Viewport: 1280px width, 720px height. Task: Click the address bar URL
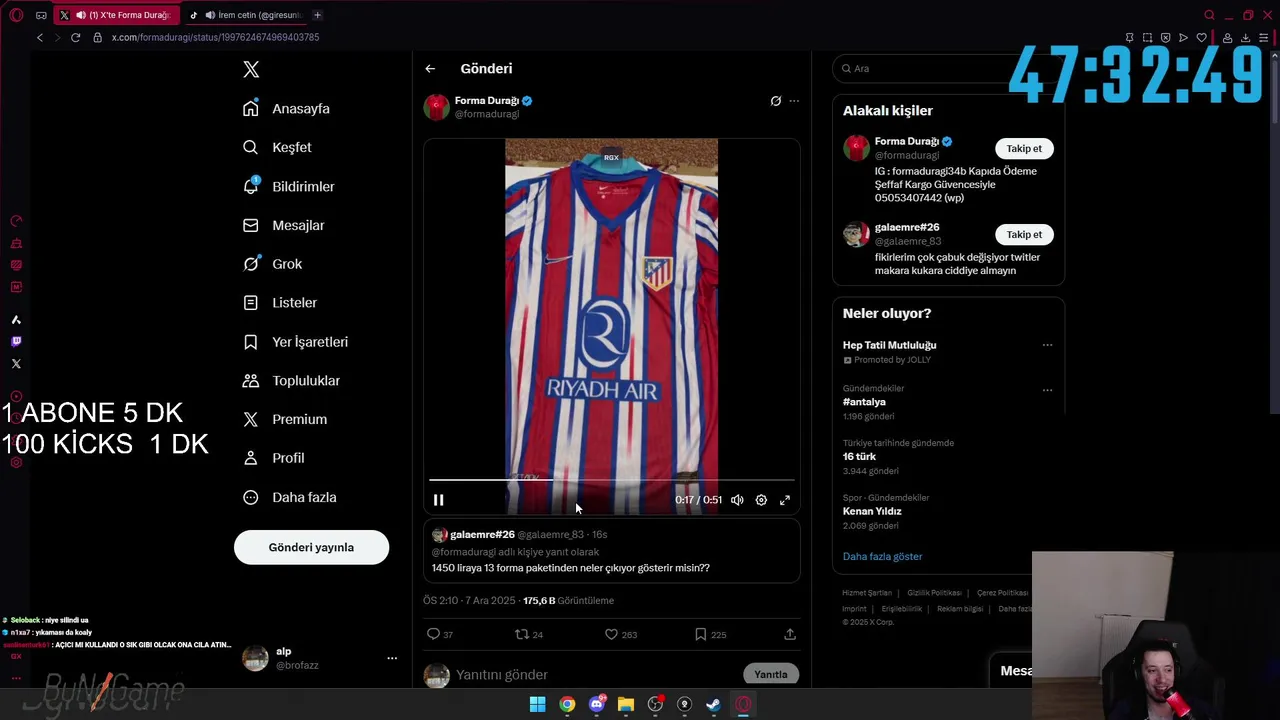tap(215, 37)
